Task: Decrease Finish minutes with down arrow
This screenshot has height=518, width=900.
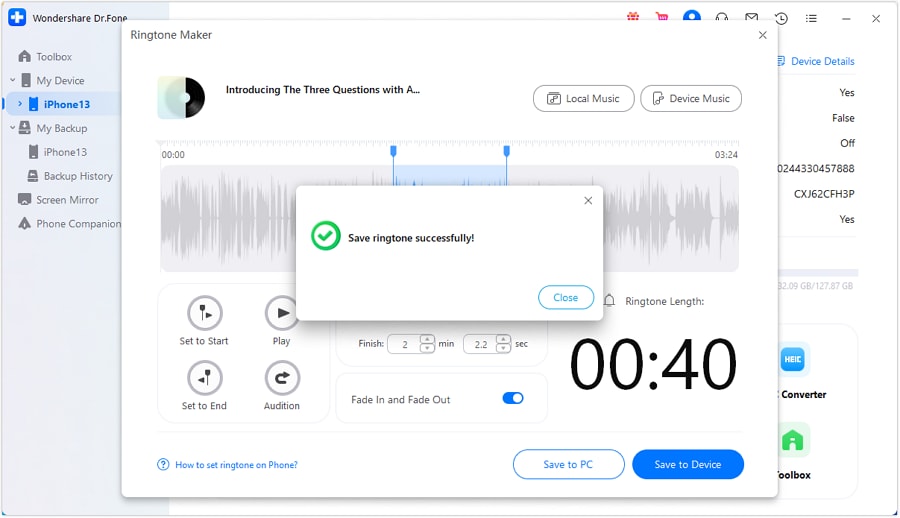Action: click(x=427, y=348)
